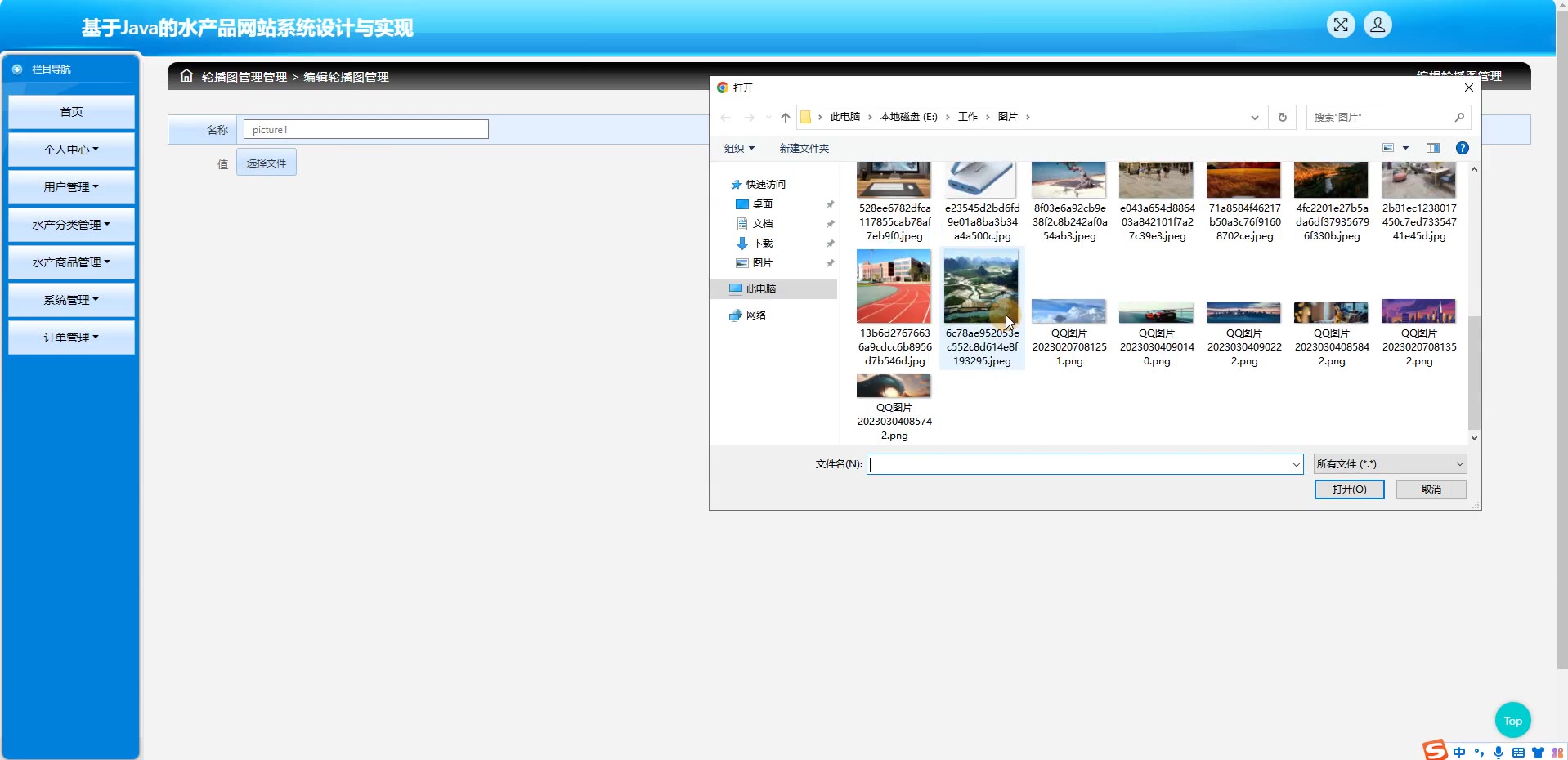Toggle the preview pane in file dialog

[1433, 148]
